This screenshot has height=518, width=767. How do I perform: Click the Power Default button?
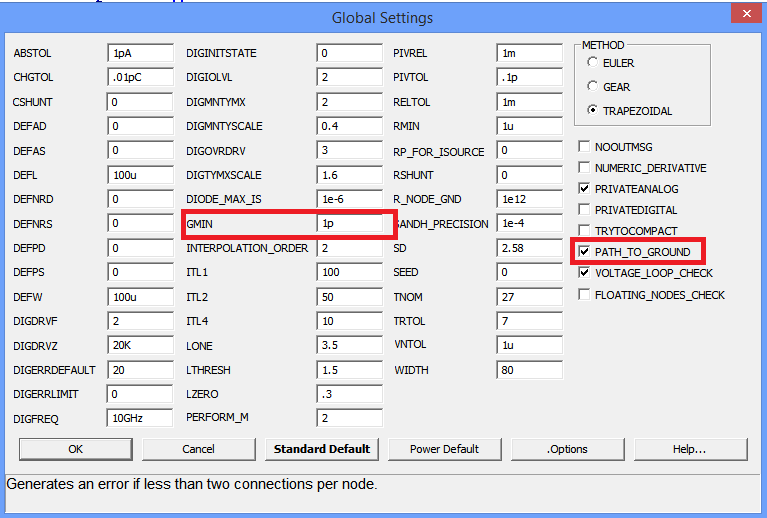(444, 449)
